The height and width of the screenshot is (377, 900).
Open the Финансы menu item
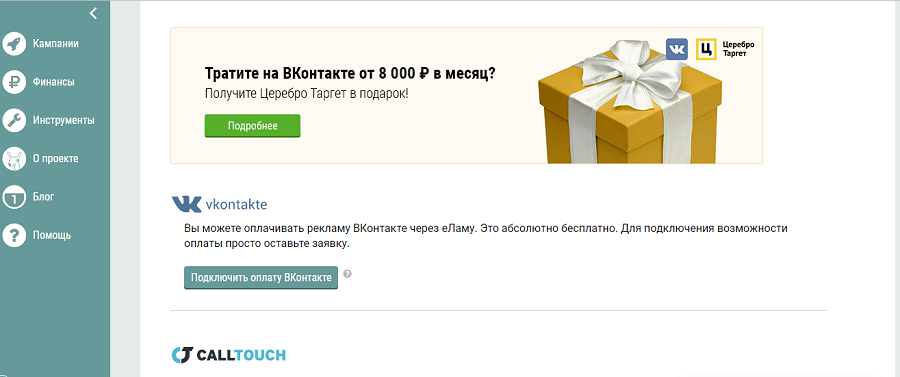click(53, 82)
